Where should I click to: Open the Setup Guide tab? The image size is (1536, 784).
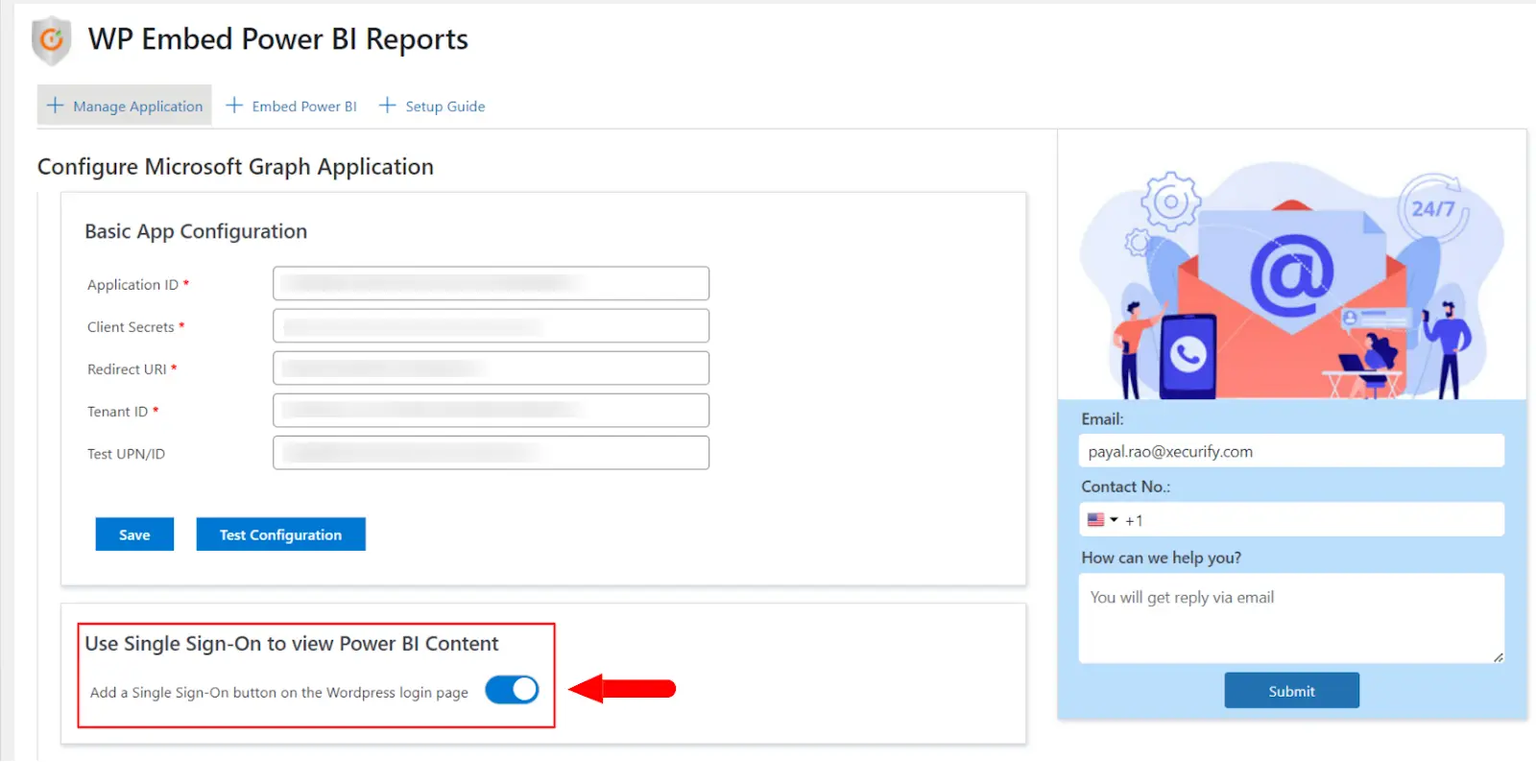[x=432, y=106]
